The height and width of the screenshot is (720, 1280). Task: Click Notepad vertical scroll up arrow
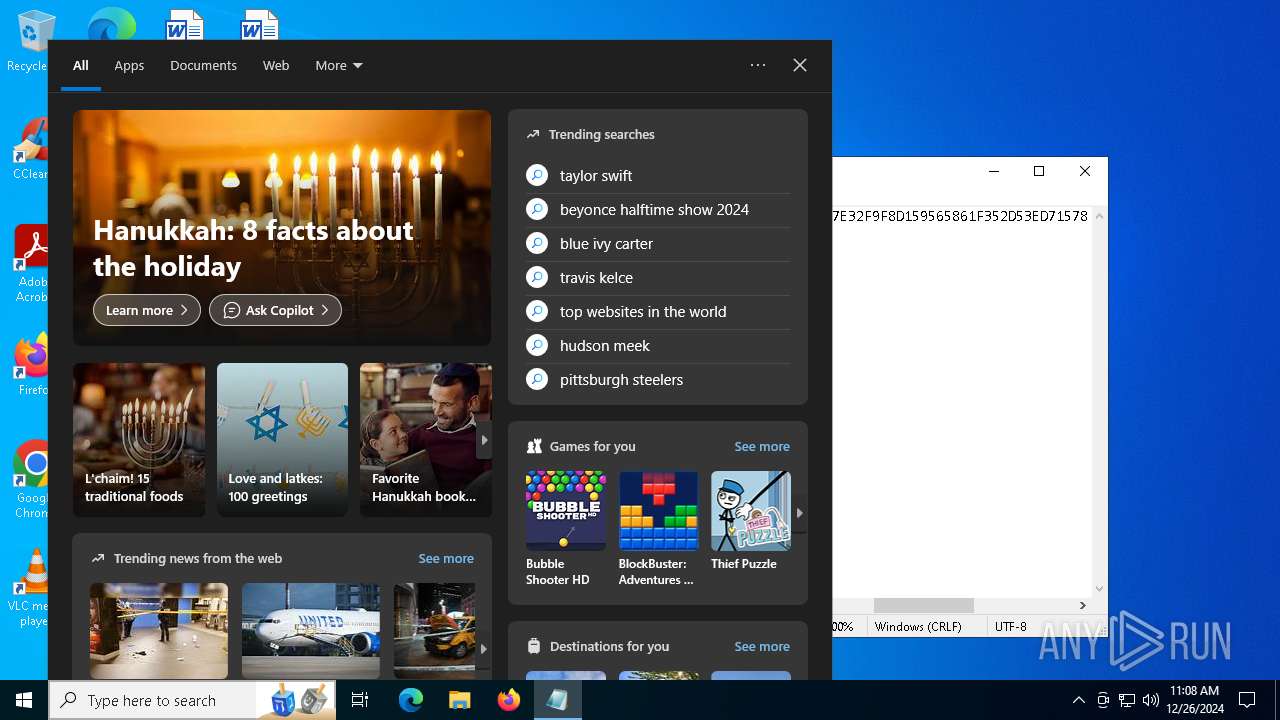[1099, 216]
